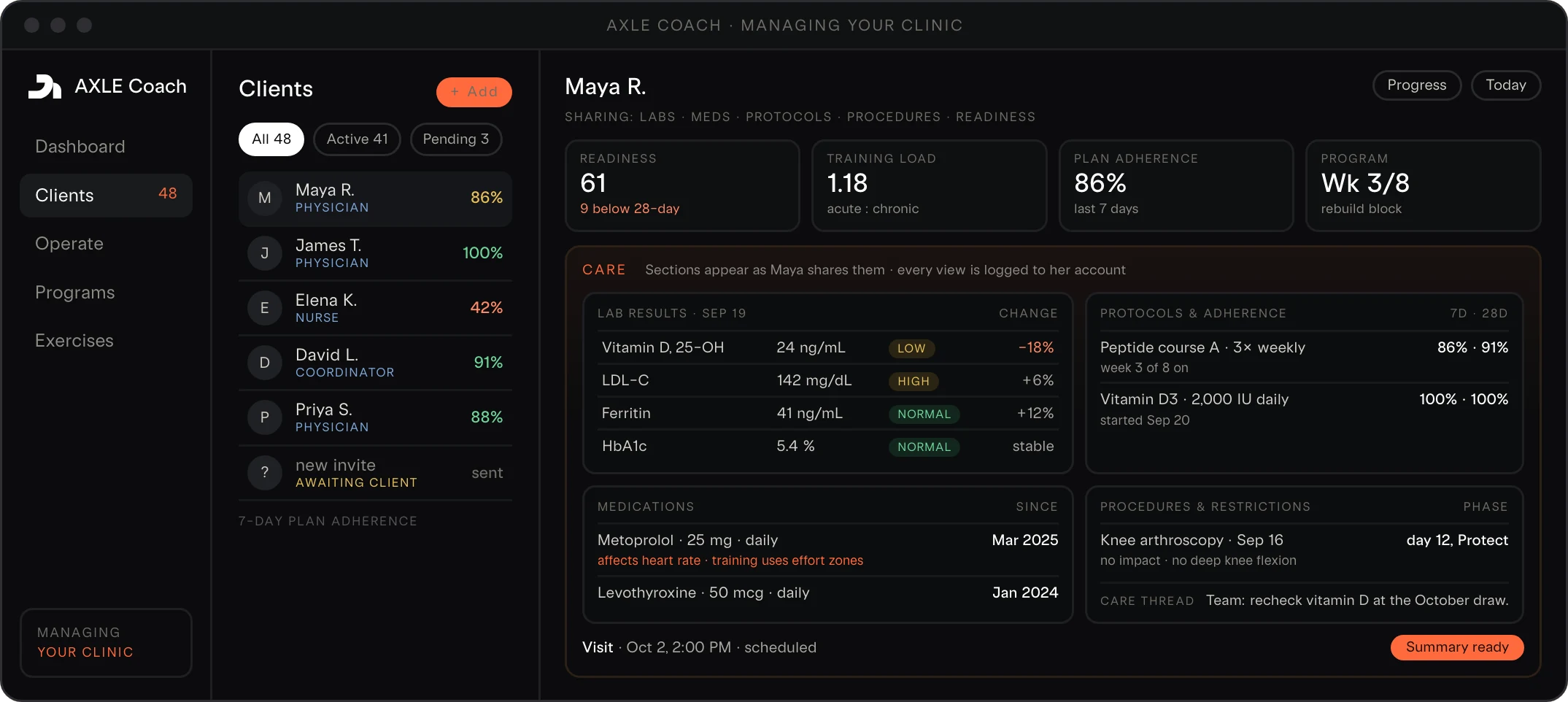1568x702 pixels.
Task: Click the new invite sent status
Action: [x=487, y=473]
